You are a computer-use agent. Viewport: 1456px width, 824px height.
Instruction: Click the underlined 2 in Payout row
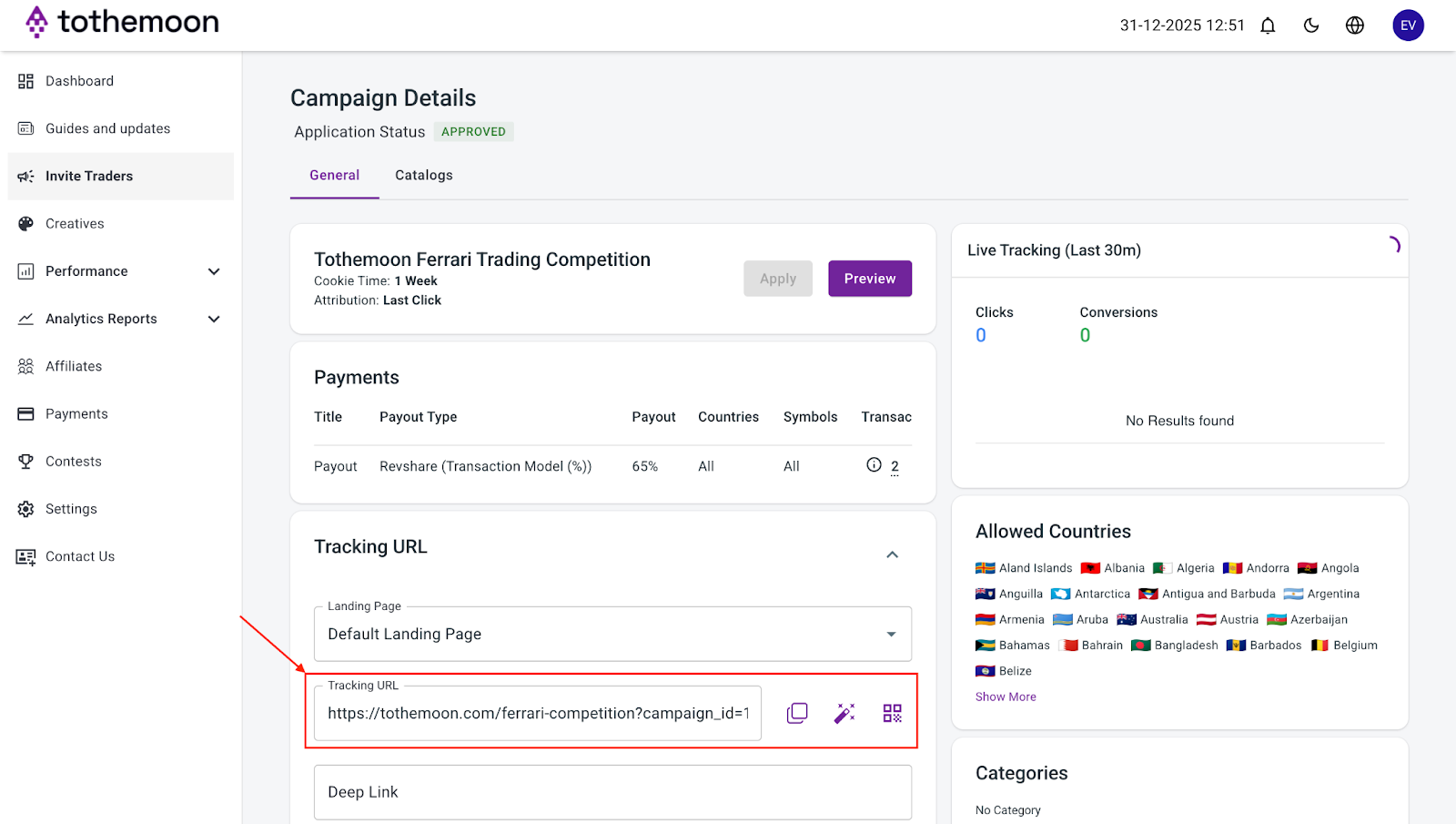tap(895, 466)
